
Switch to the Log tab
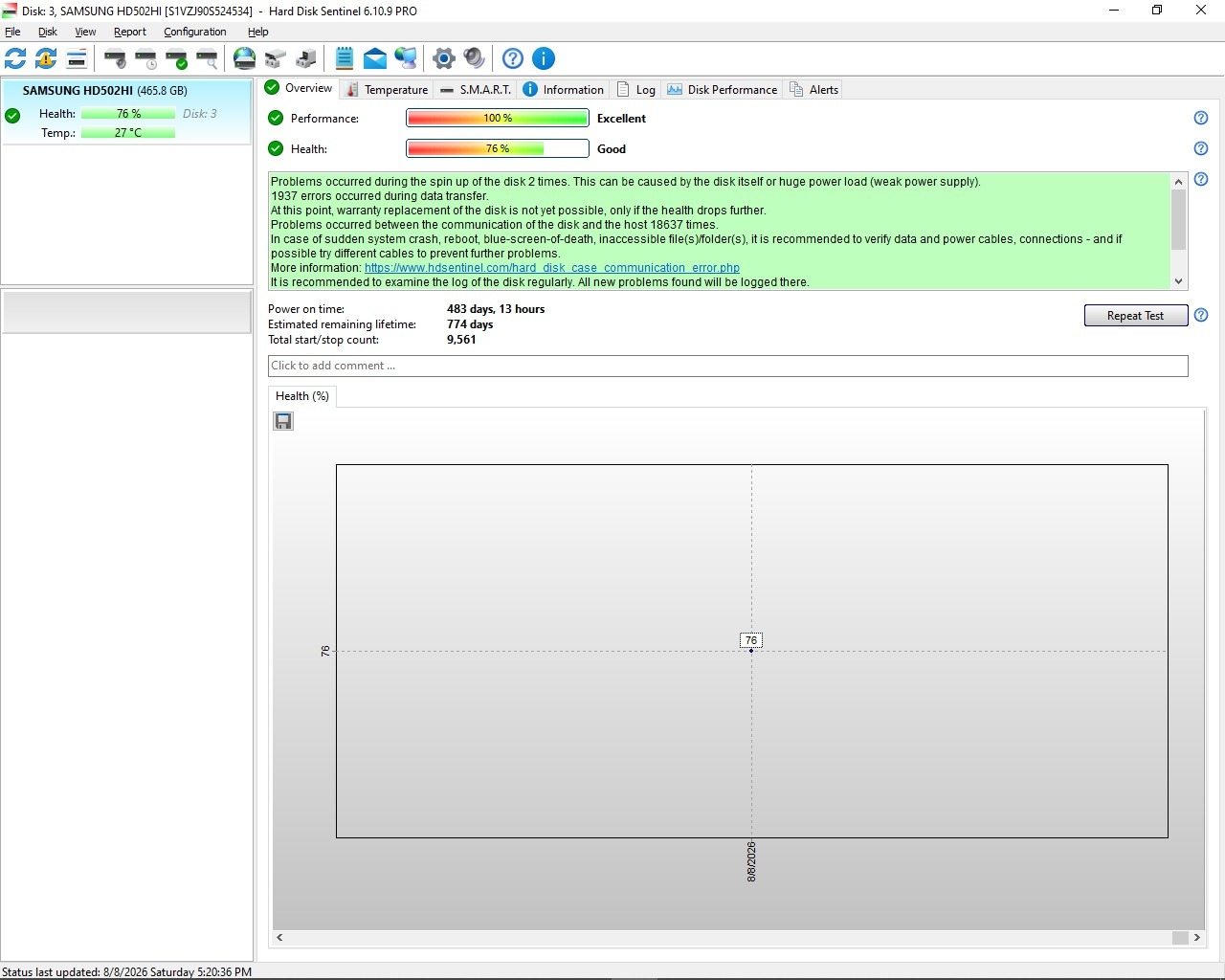click(x=636, y=90)
